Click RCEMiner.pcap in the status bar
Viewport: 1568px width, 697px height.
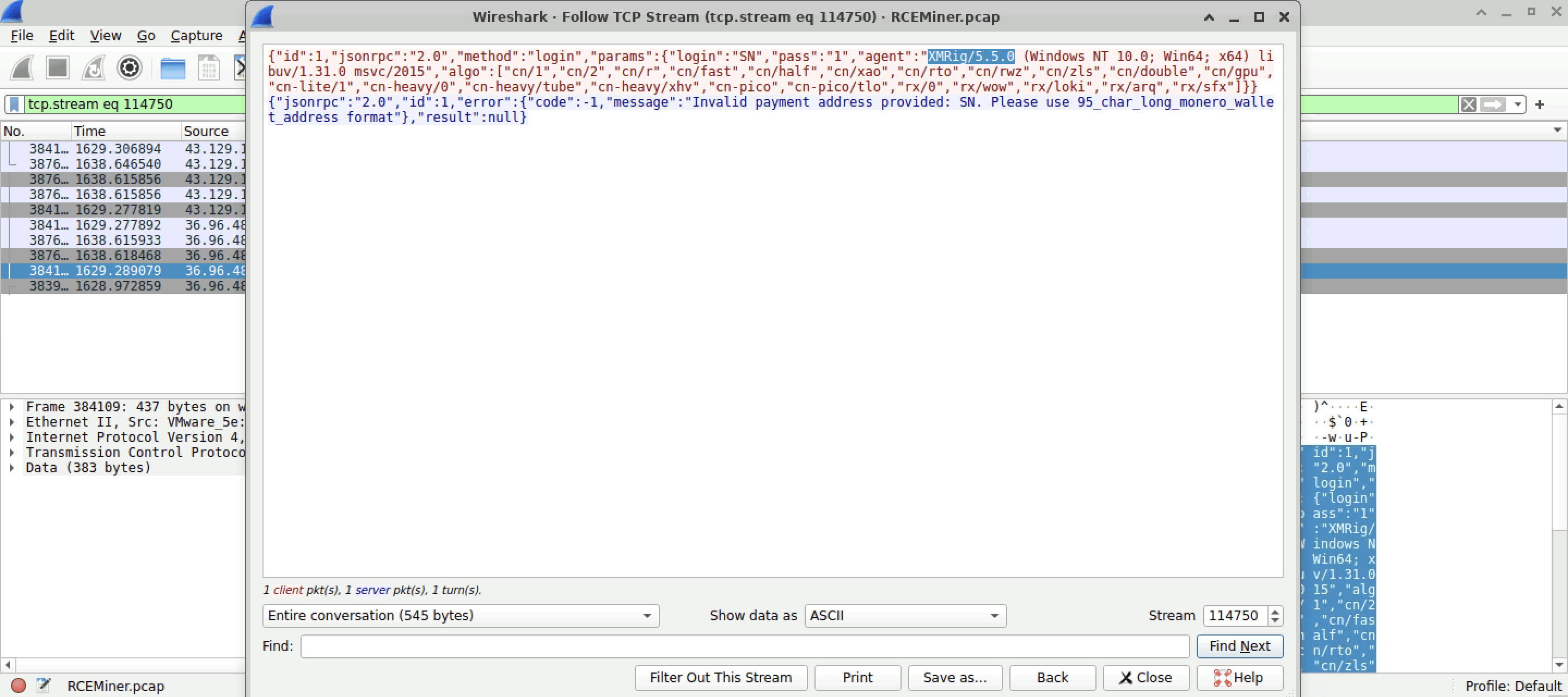[115, 686]
